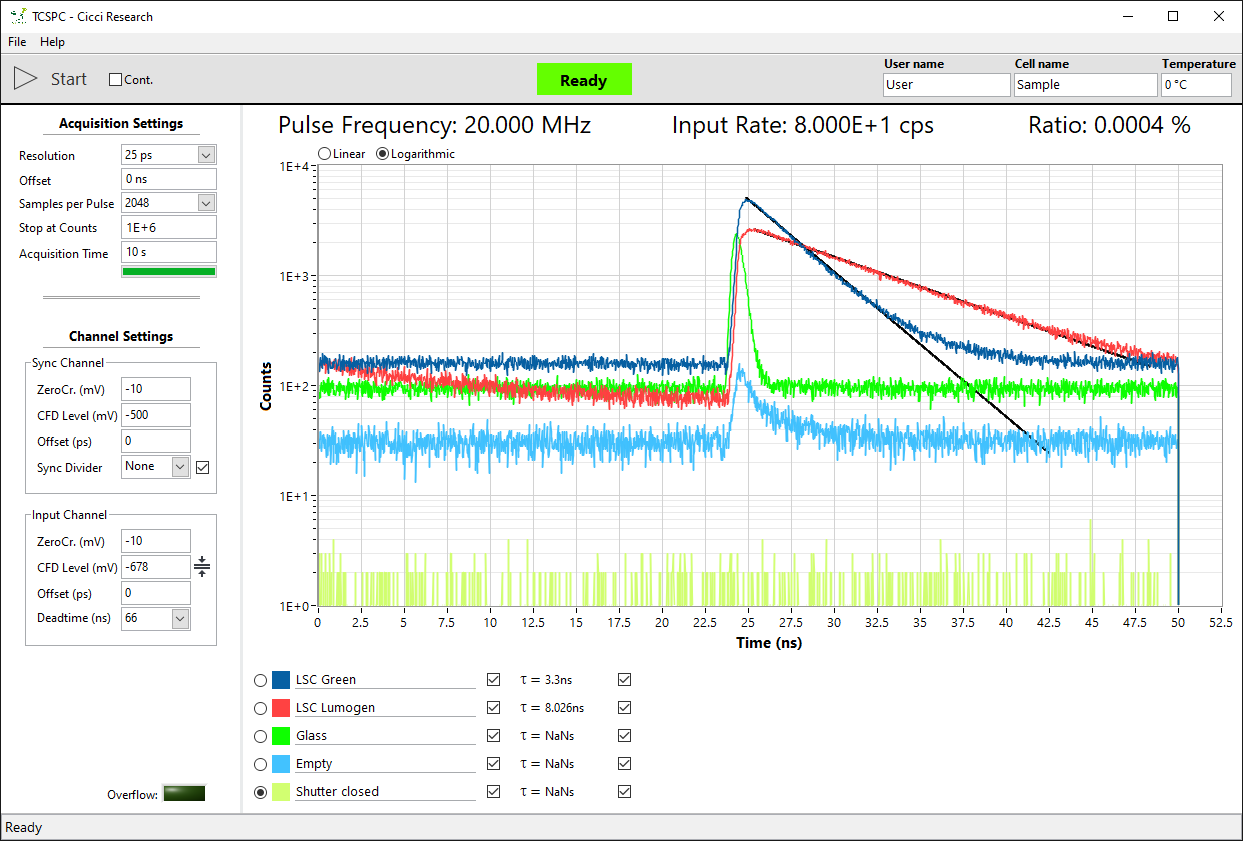Click the LSC Green blue color swatch

281,680
